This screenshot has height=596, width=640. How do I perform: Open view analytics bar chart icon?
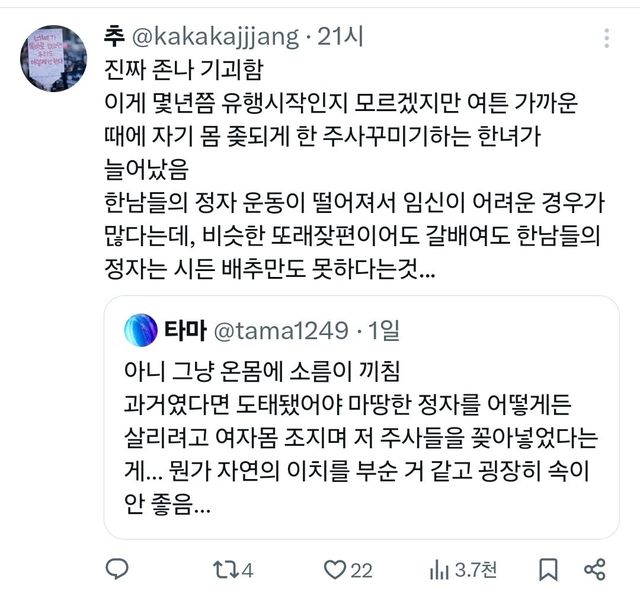(x=438, y=569)
